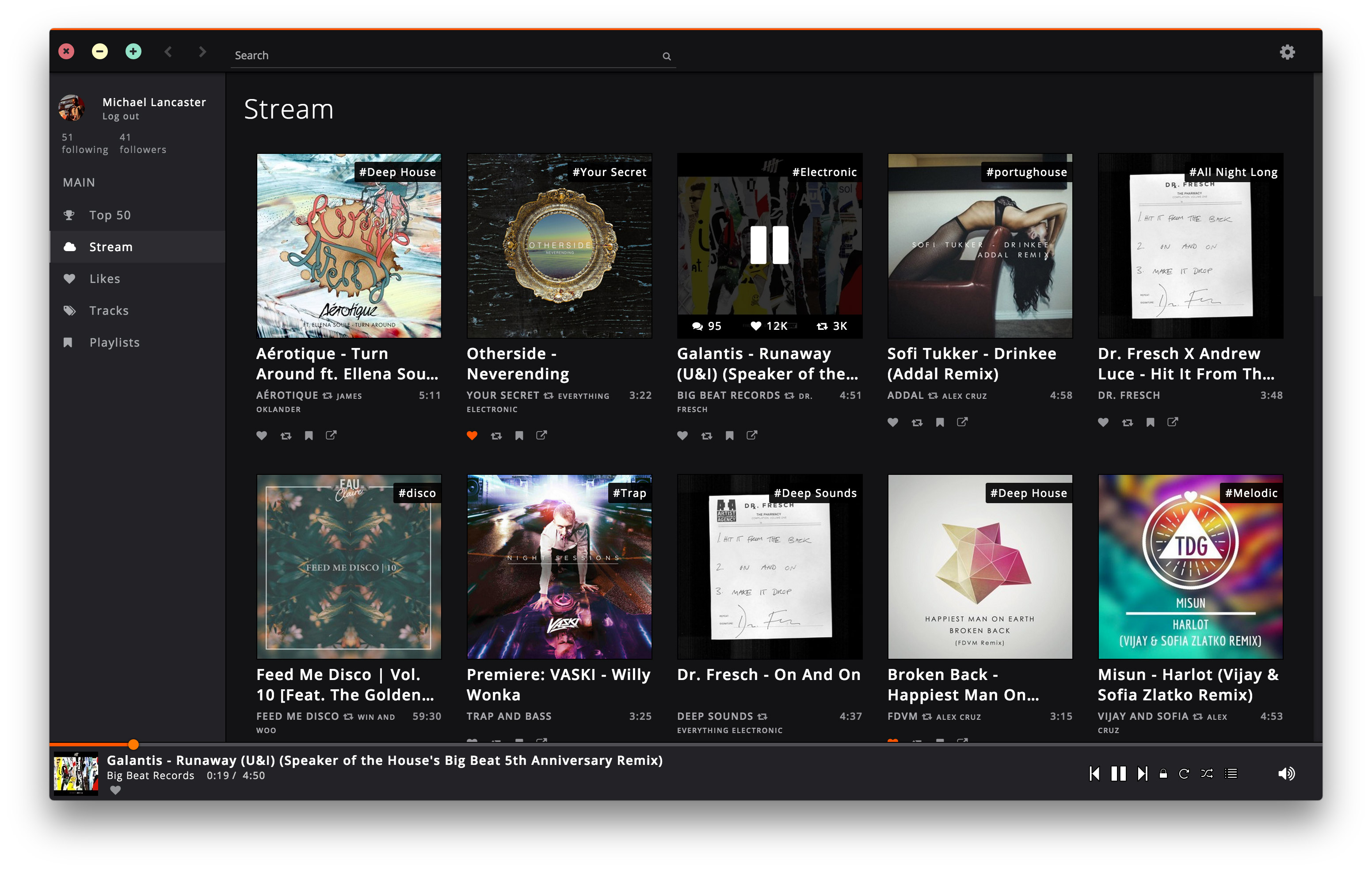Open Top 50 in the sidebar

110,215
